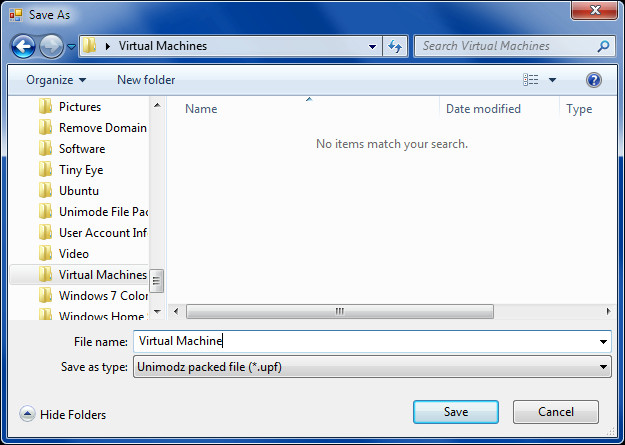This screenshot has height=445, width=625.
Task: Click the horizontal scrollbar thumb
Action: click(x=340, y=311)
